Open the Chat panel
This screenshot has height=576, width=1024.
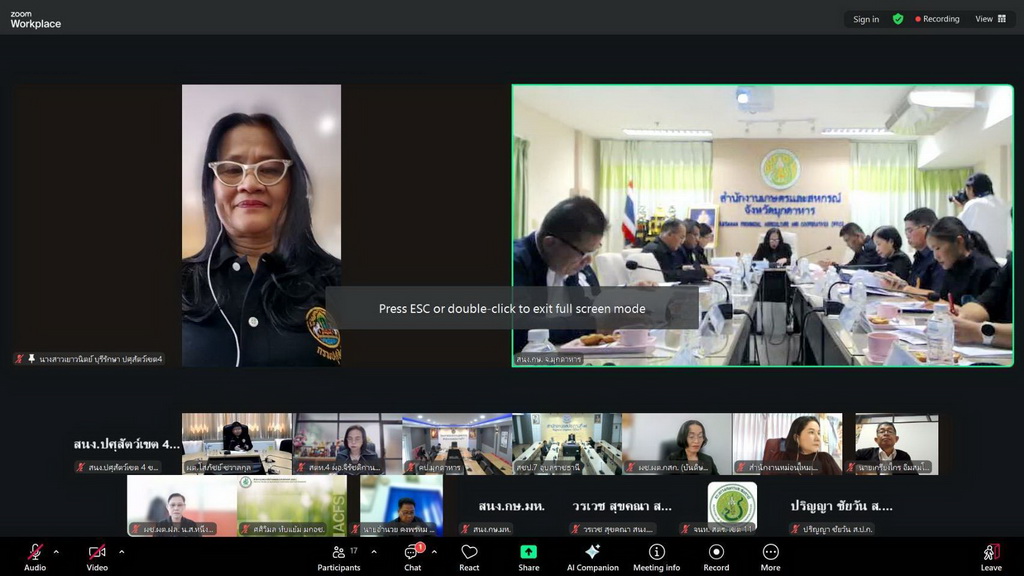(x=412, y=552)
